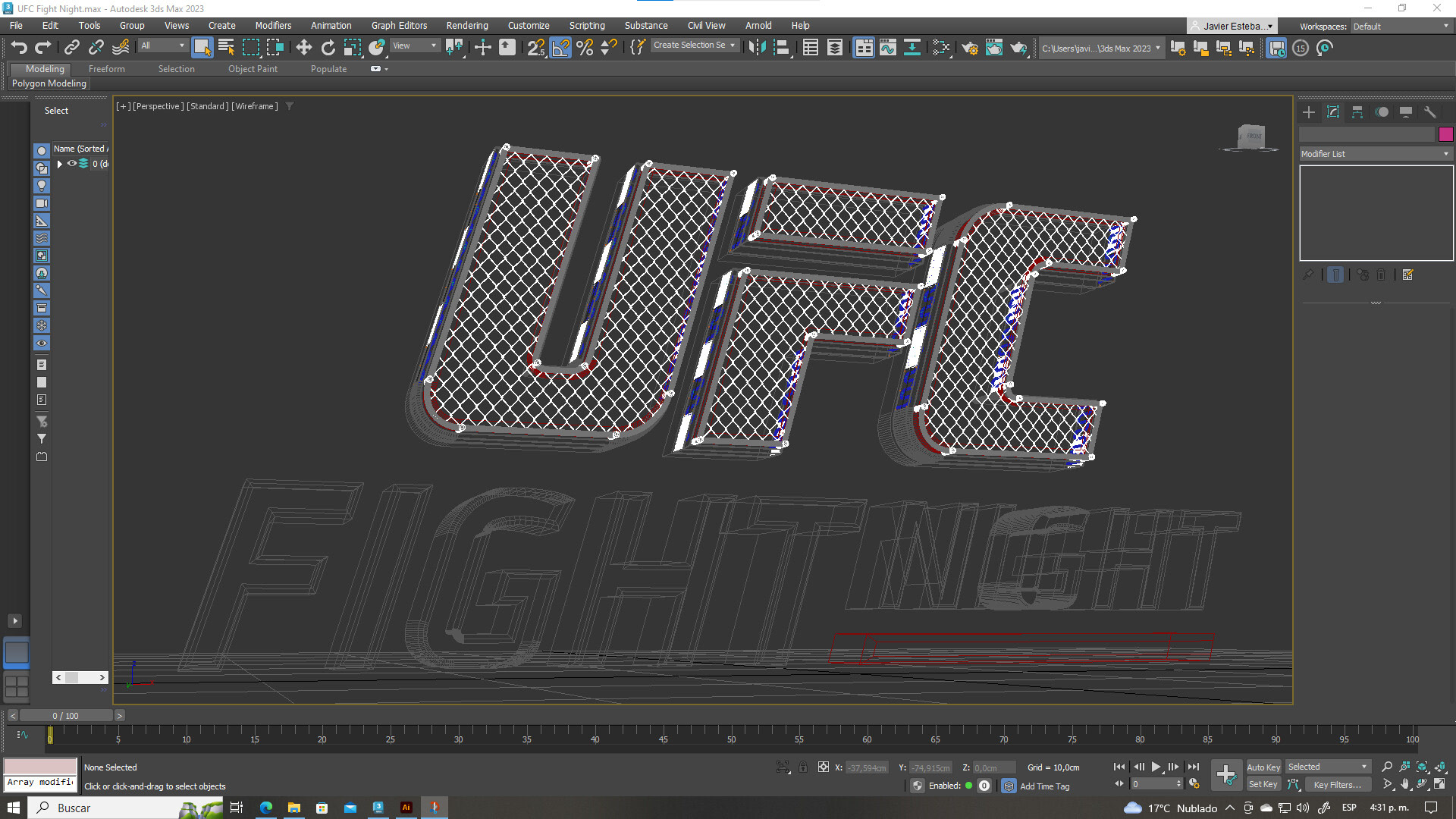
Task: Open the Curve Editor icon
Action: [x=887, y=48]
